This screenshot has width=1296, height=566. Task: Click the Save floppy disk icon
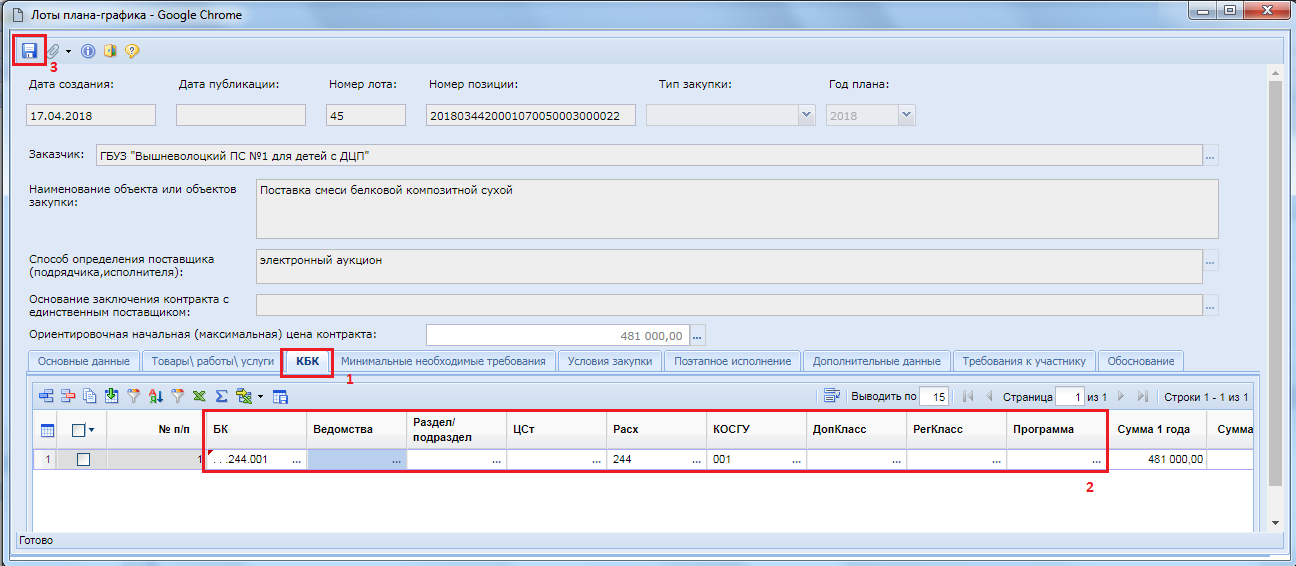(29, 51)
